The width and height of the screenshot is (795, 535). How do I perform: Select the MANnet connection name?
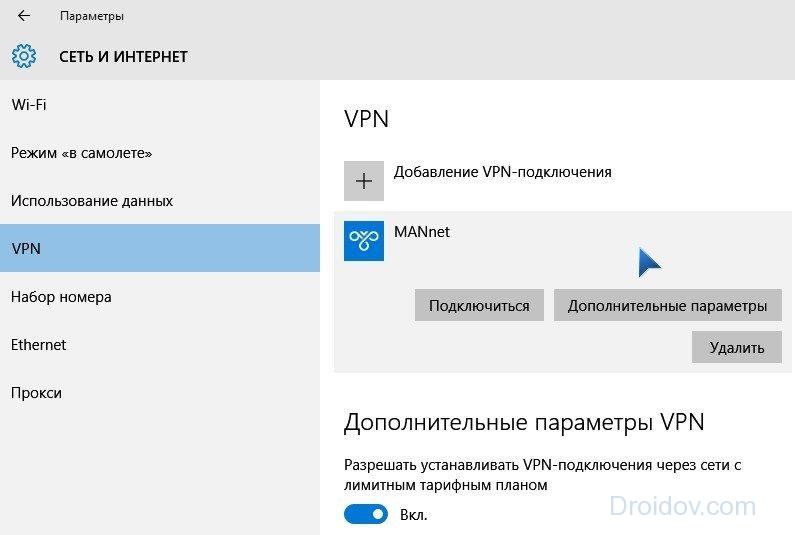click(422, 232)
